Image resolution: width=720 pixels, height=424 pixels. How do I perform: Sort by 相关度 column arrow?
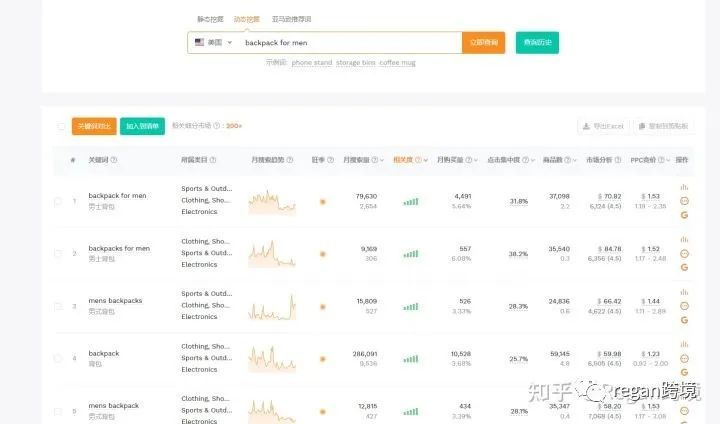pos(426,160)
